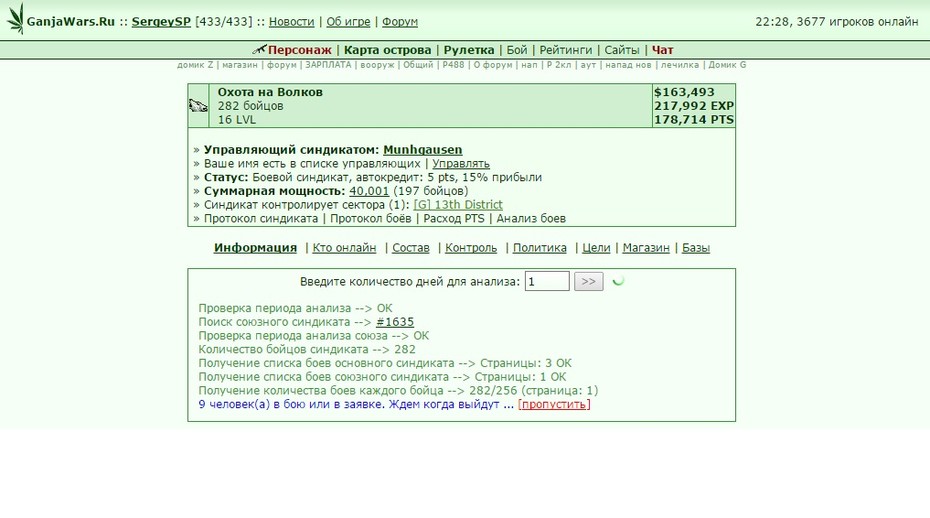The width and height of the screenshot is (930, 518).
Task: Open Расход PTS
Action: click(x=454, y=218)
